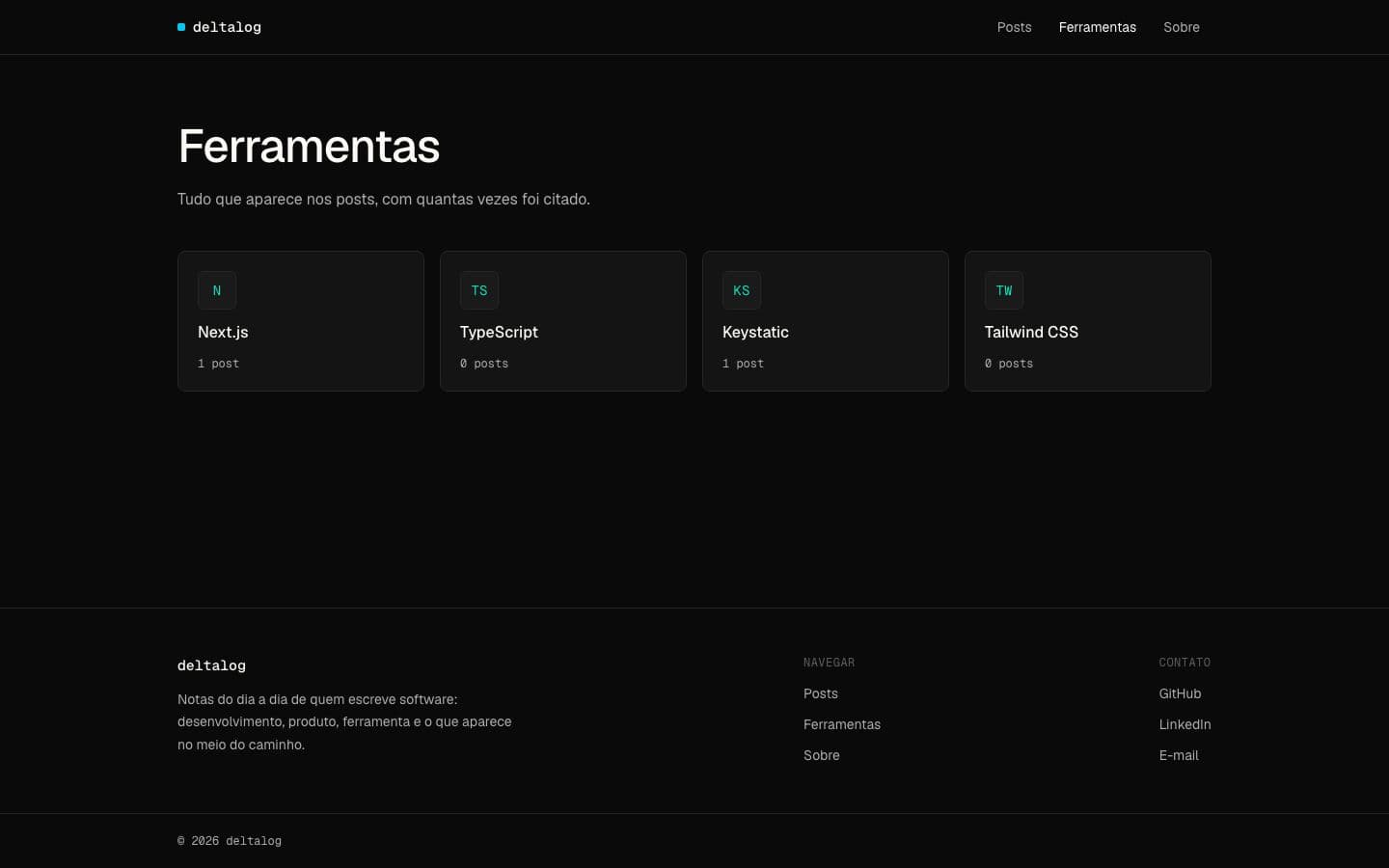Click the NAVEGAR footer column heading
Image resolution: width=1389 pixels, height=868 pixels.
pyautogui.click(x=829, y=663)
